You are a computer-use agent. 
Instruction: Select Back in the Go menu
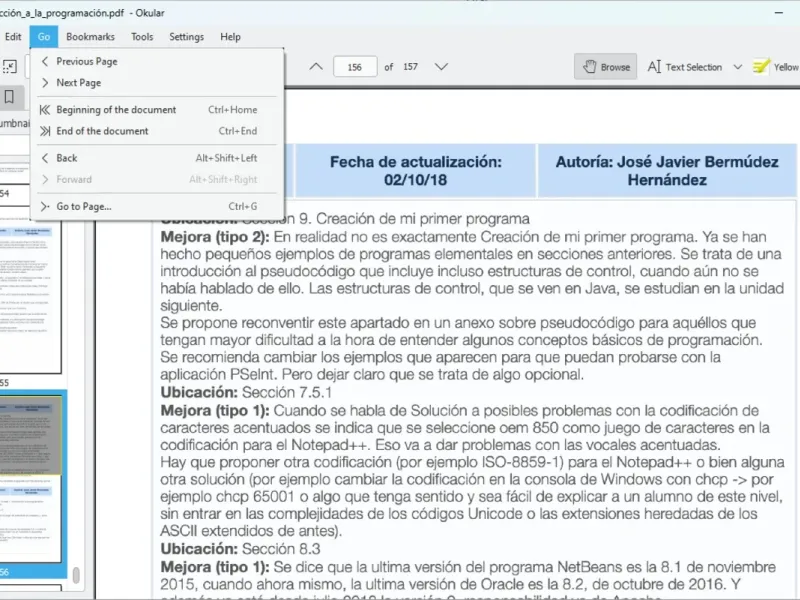coord(157,158)
